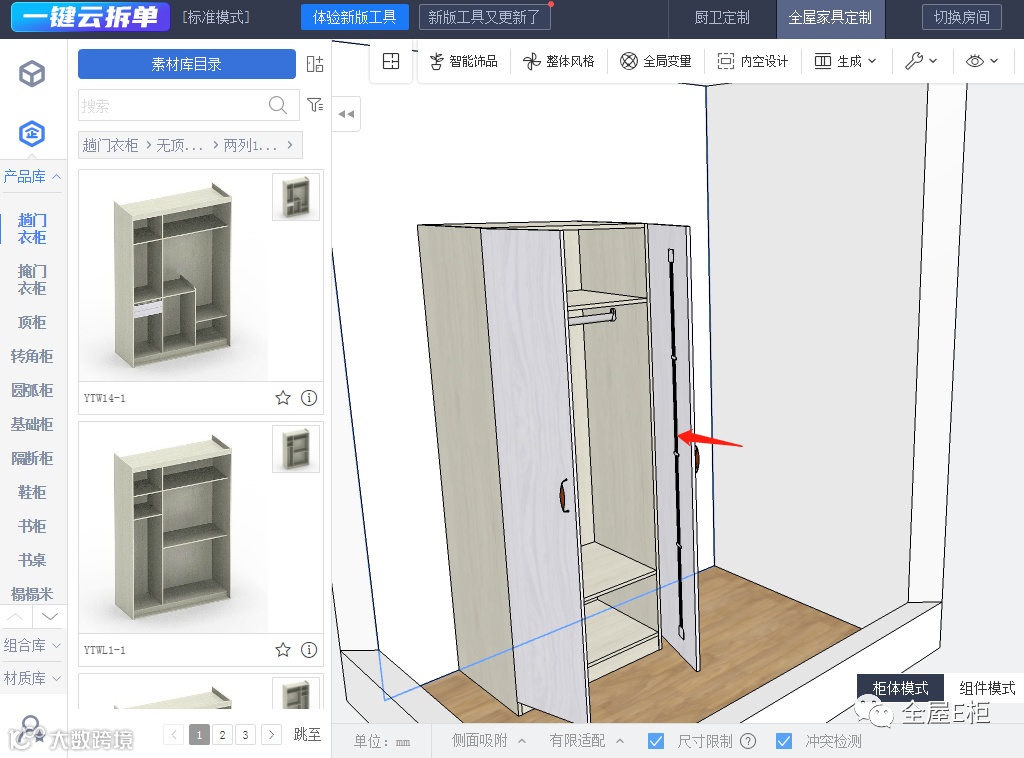Select 书柜 category
Viewport: 1024px width, 758px height.
(32, 526)
